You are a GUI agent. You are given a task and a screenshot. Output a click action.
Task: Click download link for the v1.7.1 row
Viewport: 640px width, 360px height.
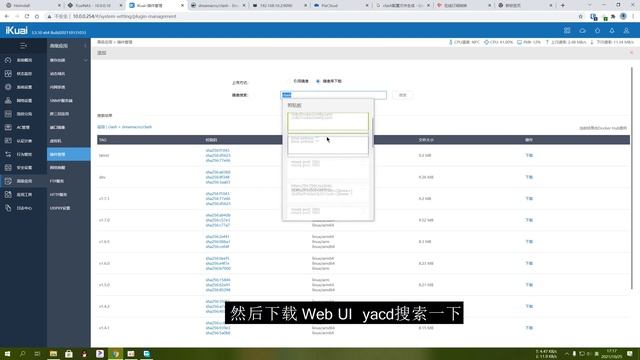[529, 198]
